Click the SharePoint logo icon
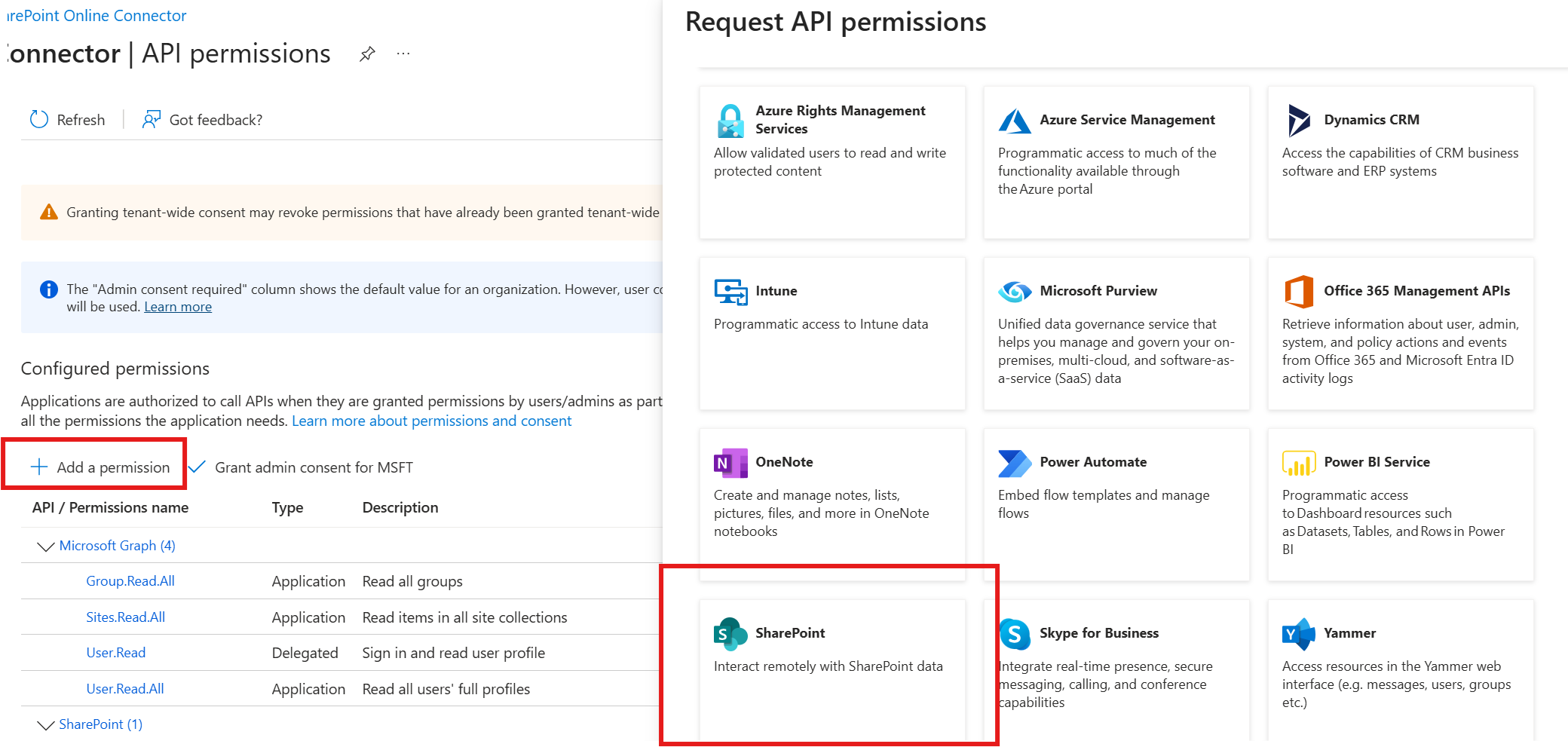 pos(730,634)
